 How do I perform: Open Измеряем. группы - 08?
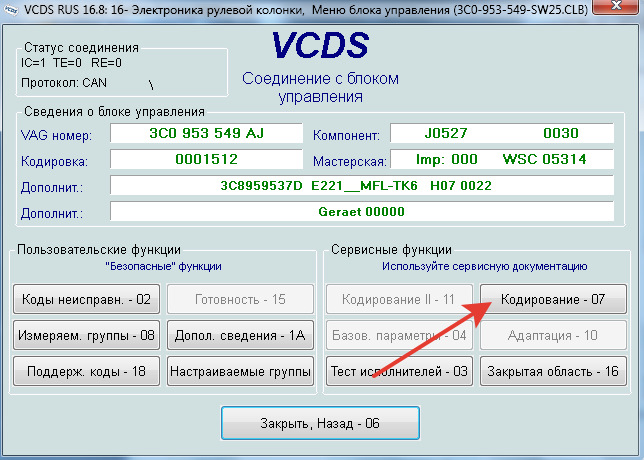[86, 335]
